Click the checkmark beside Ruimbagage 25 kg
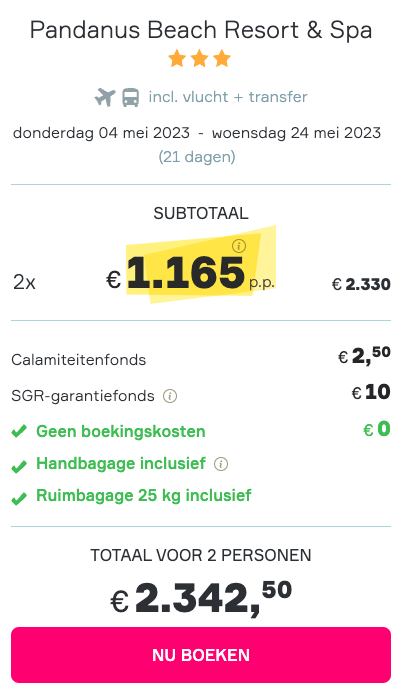The height and width of the screenshot is (700, 404). 19,498
